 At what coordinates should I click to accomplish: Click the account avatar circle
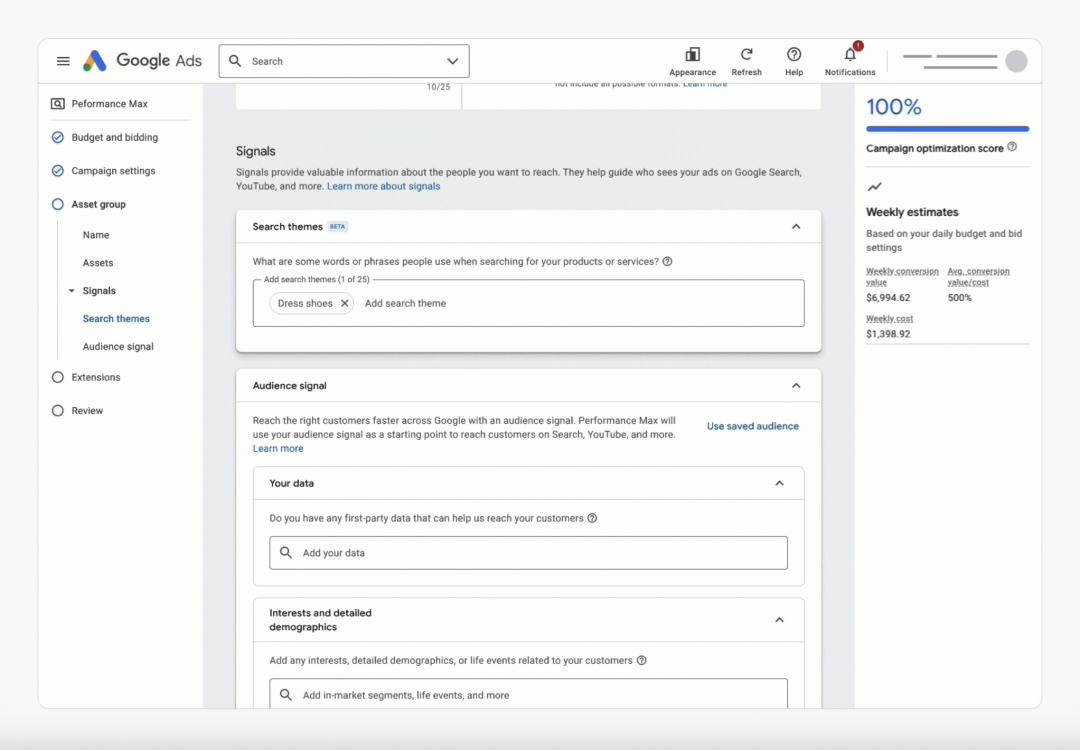(1016, 61)
